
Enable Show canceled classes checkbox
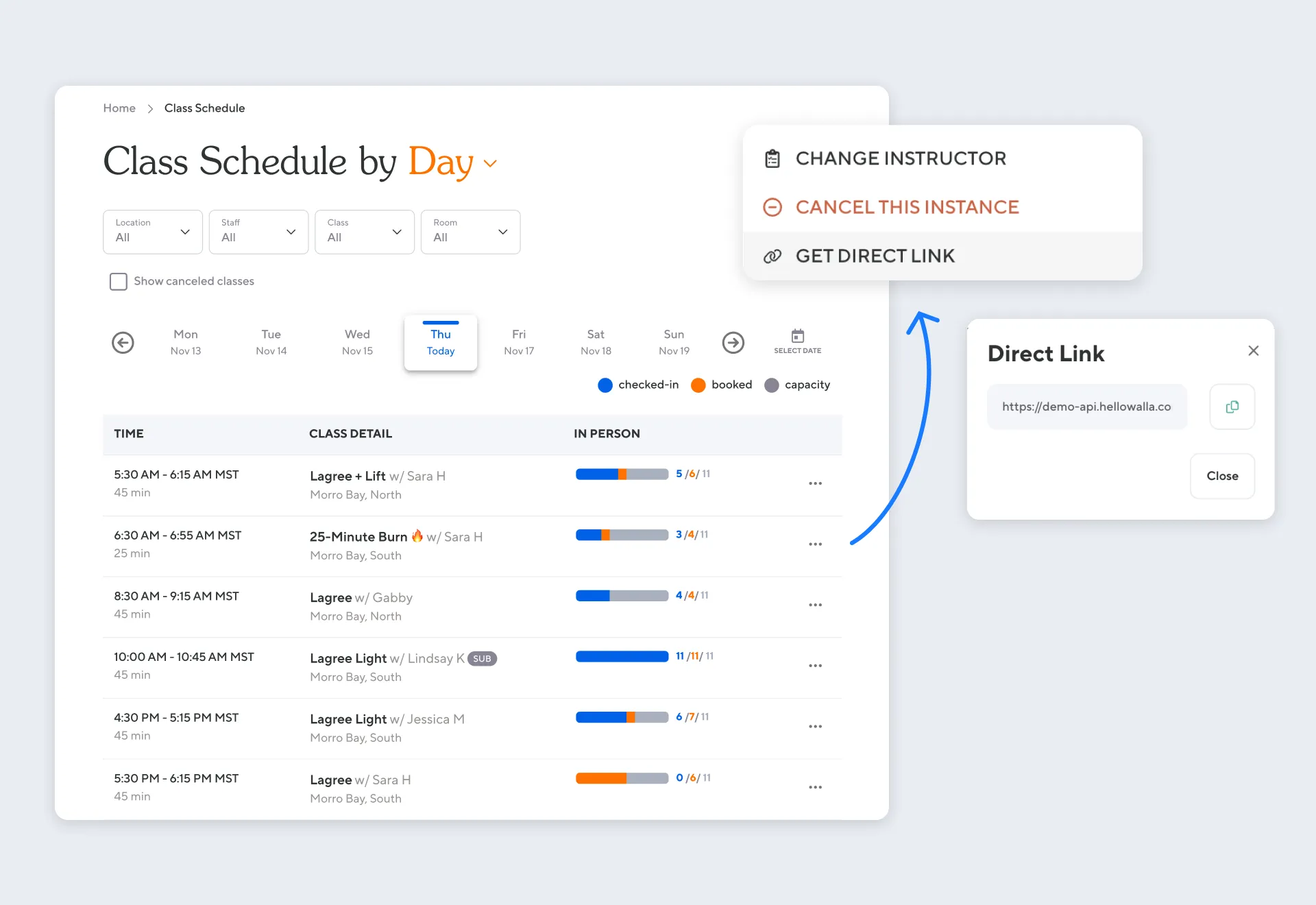pyautogui.click(x=119, y=282)
